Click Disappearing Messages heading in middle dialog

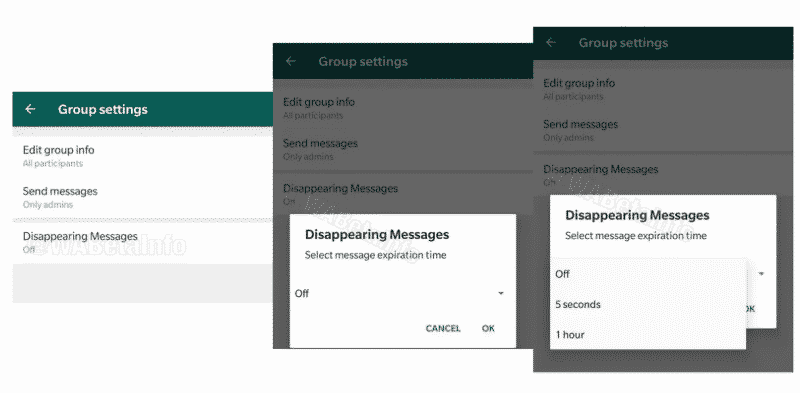click(x=377, y=235)
